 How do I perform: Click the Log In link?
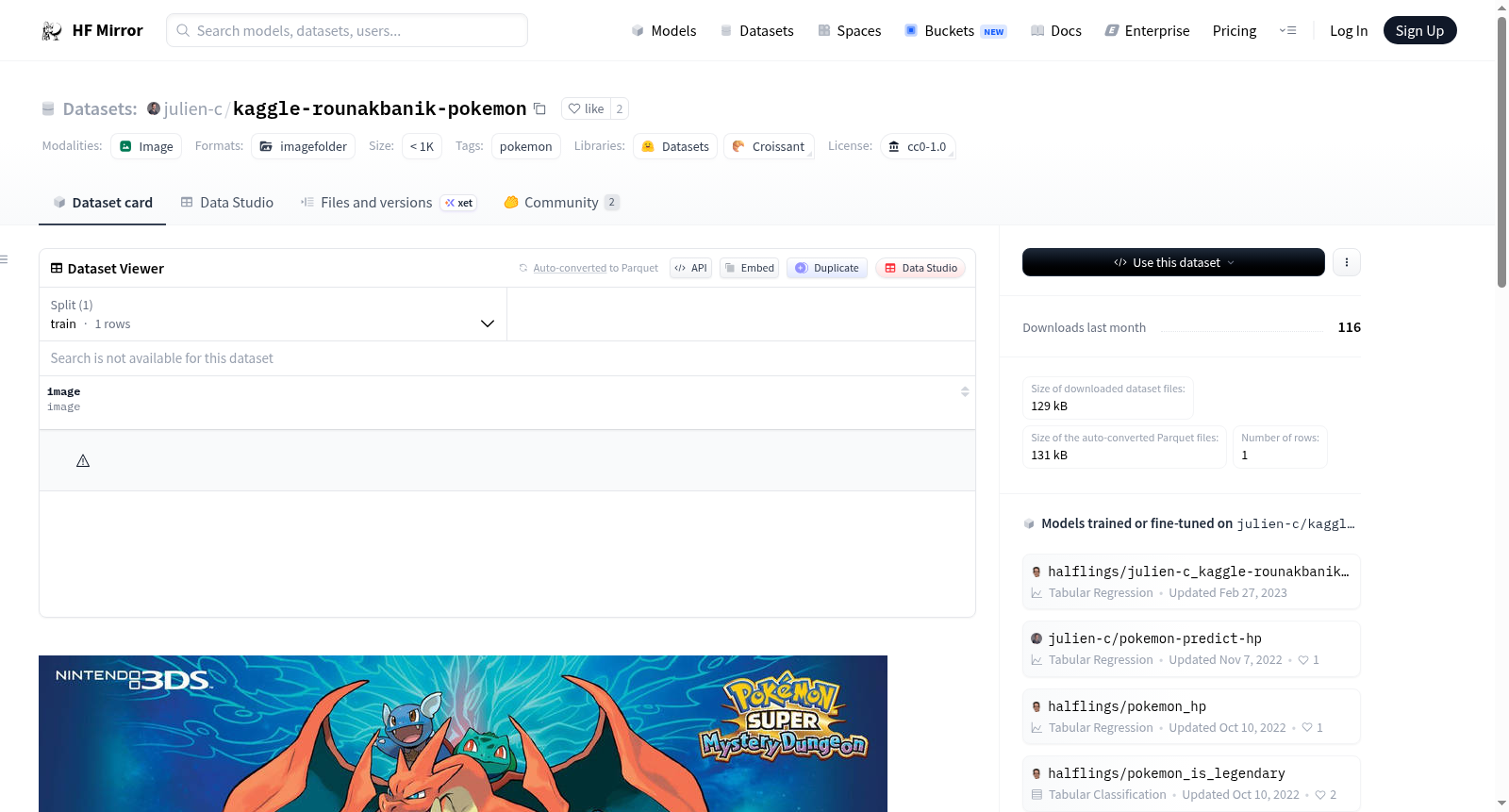coord(1349,31)
